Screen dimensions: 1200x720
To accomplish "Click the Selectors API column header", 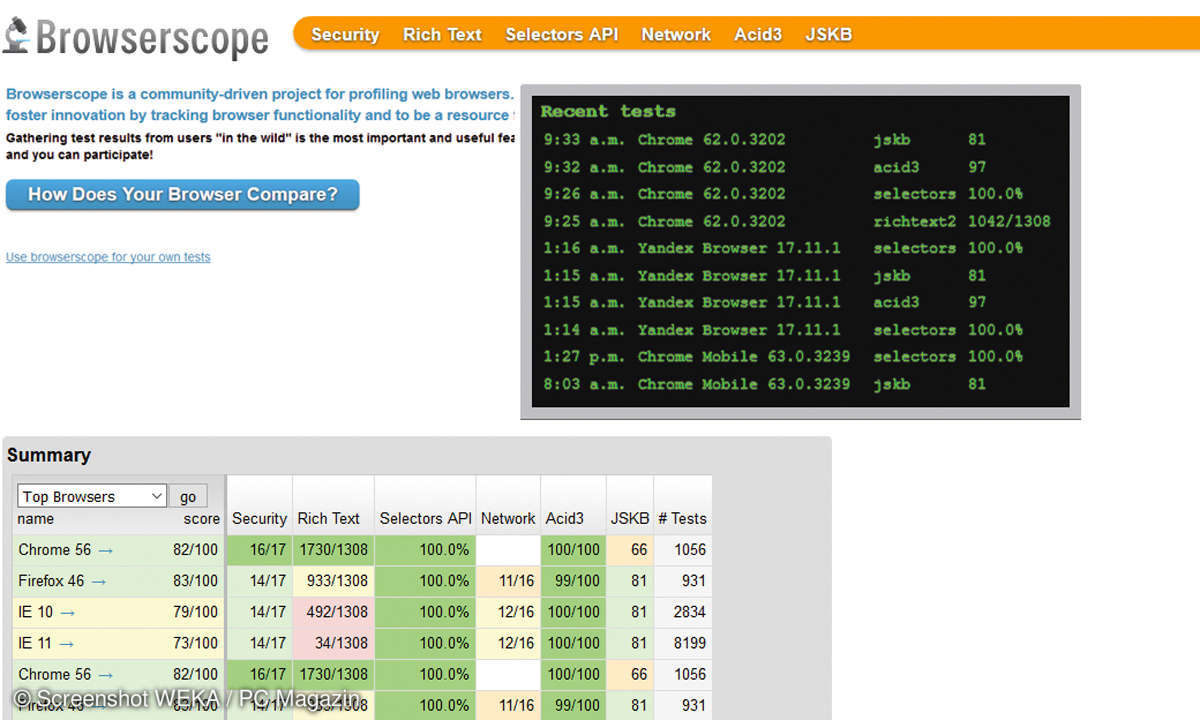I will [425, 518].
